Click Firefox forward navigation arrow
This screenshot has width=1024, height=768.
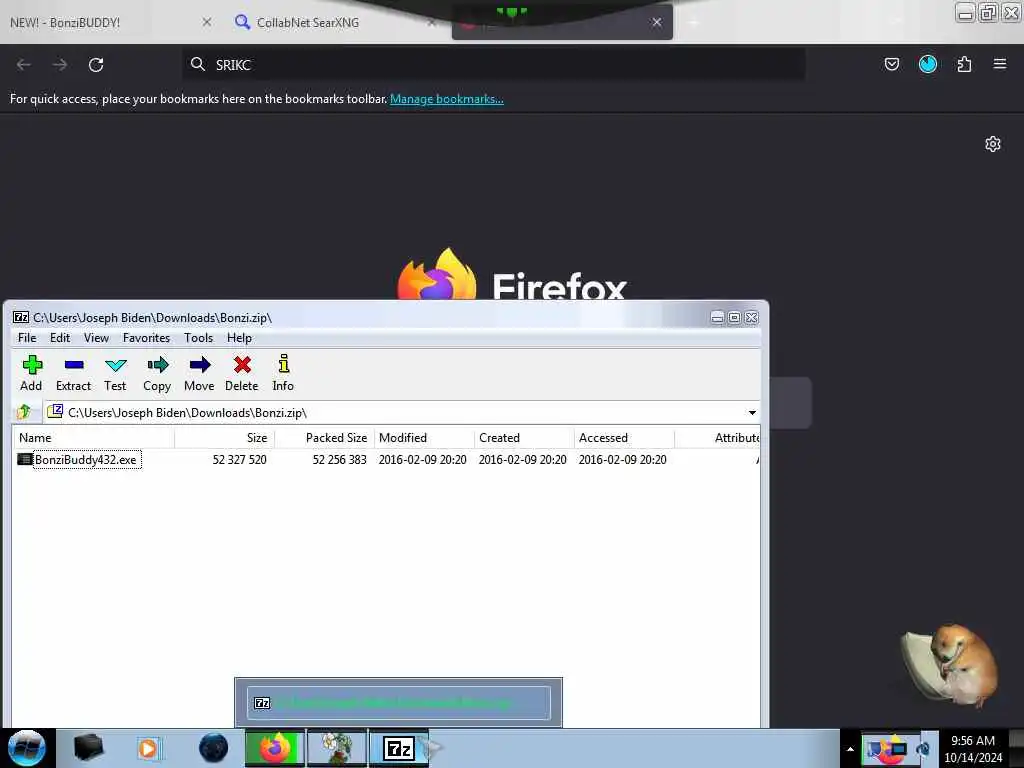point(60,65)
